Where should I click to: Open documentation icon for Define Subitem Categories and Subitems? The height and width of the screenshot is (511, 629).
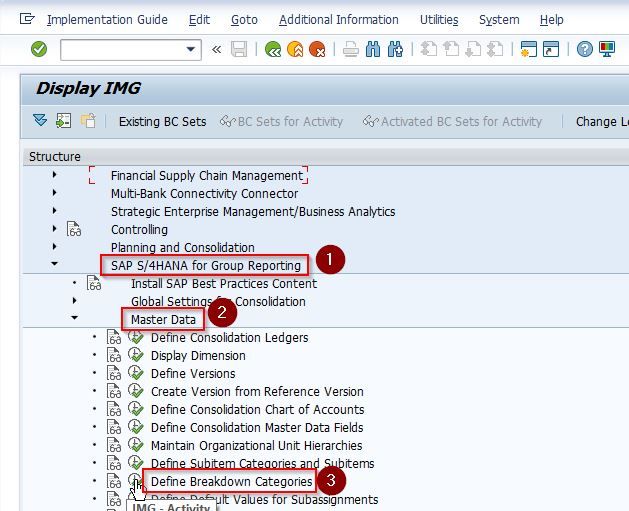[114, 463]
